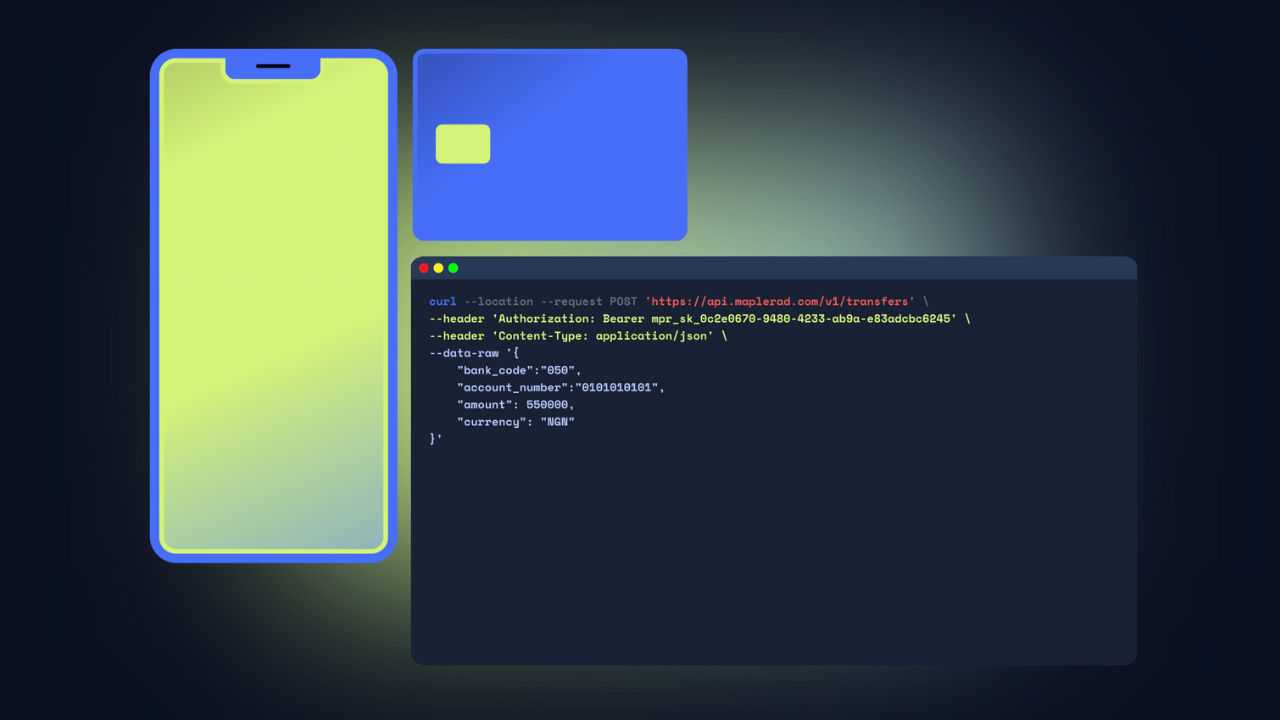Click the '--data-raw' line
This screenshot has height=720, width=1280.
click(474, 353)
